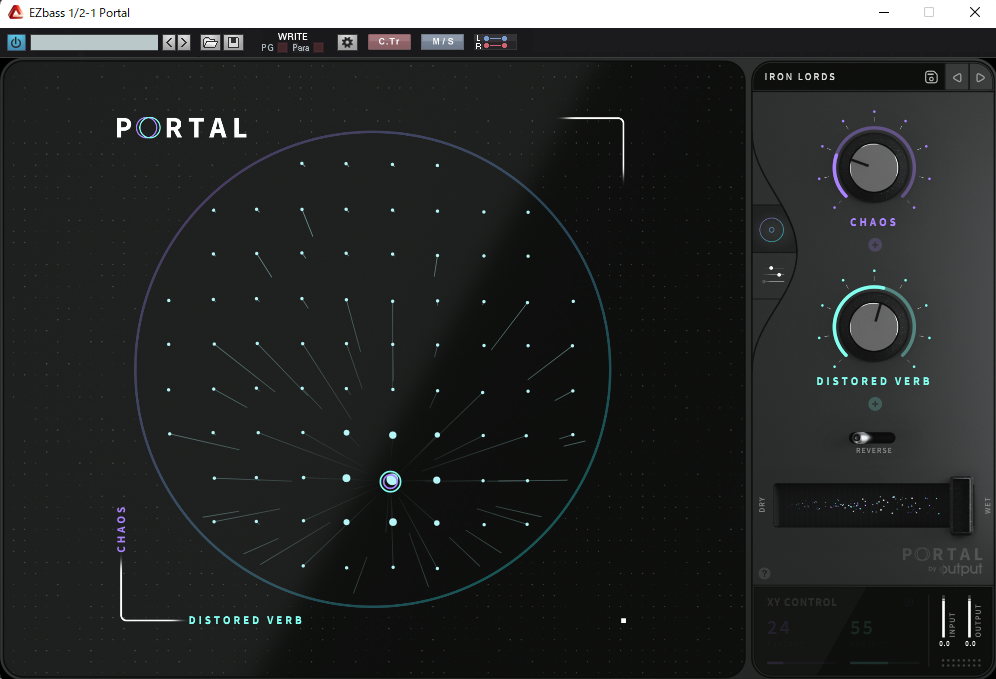Click the small white square marker

pyautogui.click(x=624, y=621)
